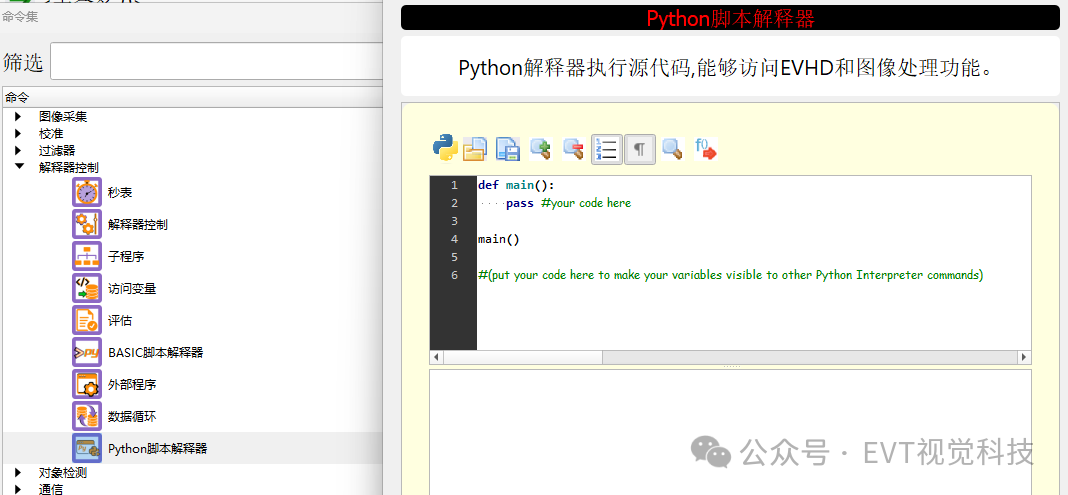The width and height of the screenshot is (1068, 495).
Task: Click the 'pass #your code here' line
Action: pyautogui.click(x=568, y=203)
